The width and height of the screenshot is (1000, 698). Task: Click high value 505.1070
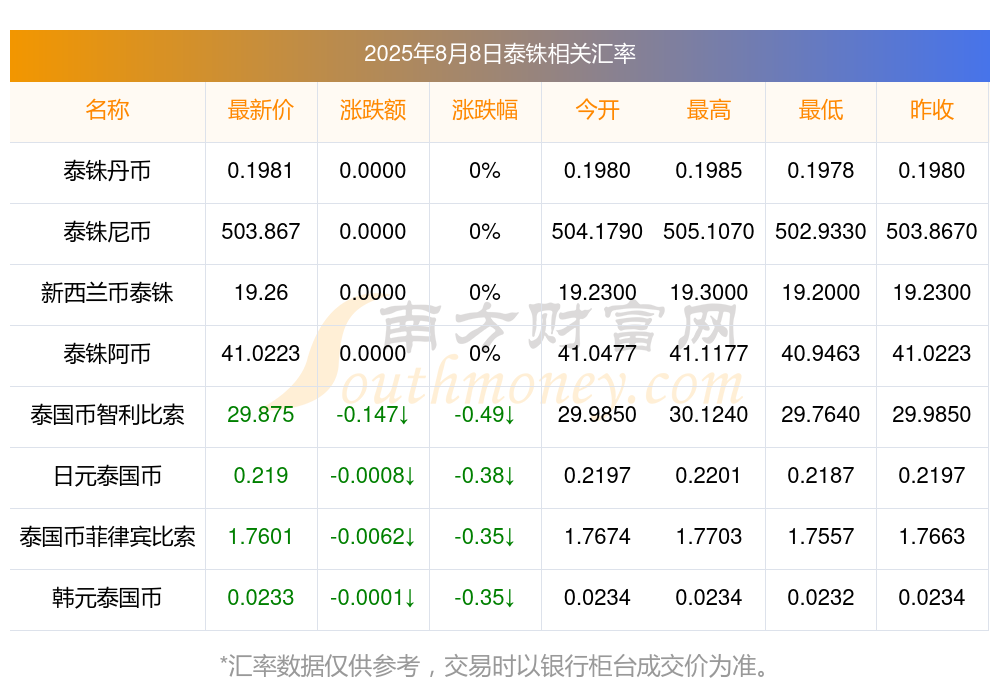pos(709,232)
